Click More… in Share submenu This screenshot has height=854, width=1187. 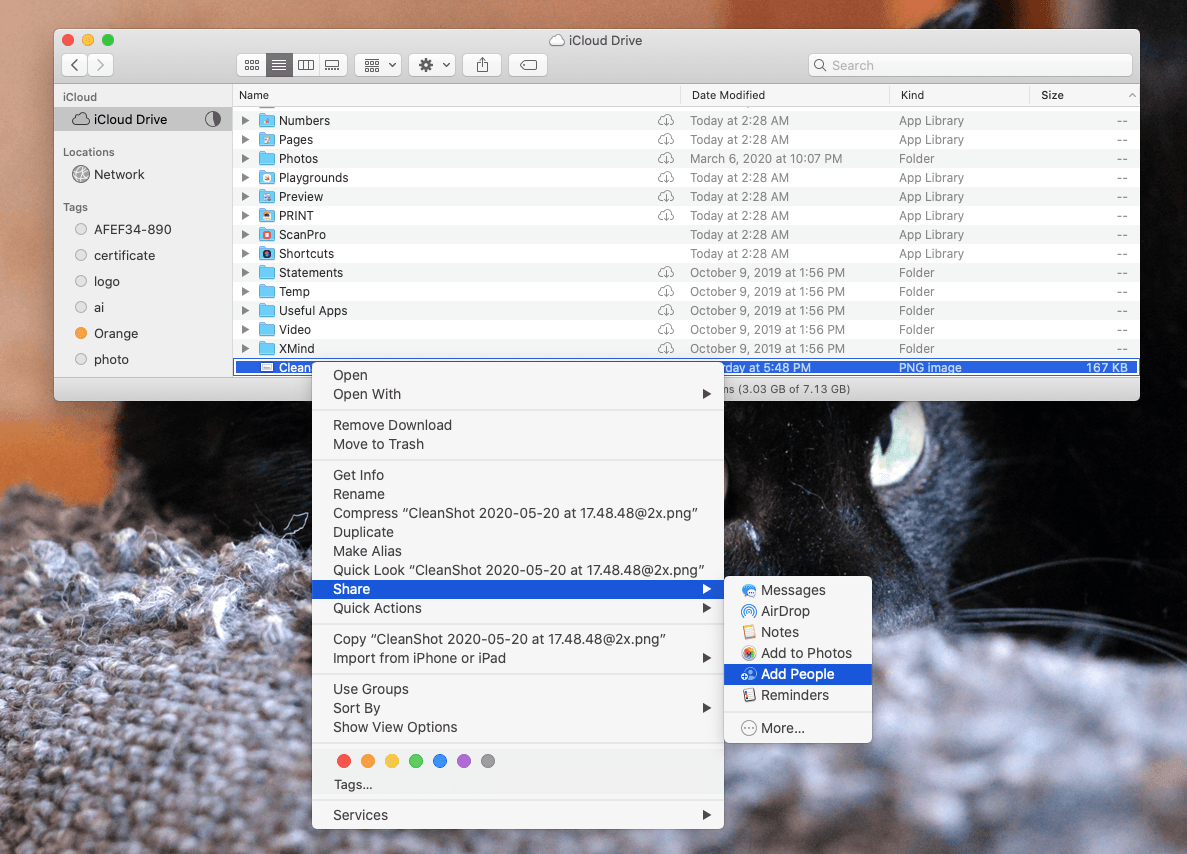[x=782, y=728]
